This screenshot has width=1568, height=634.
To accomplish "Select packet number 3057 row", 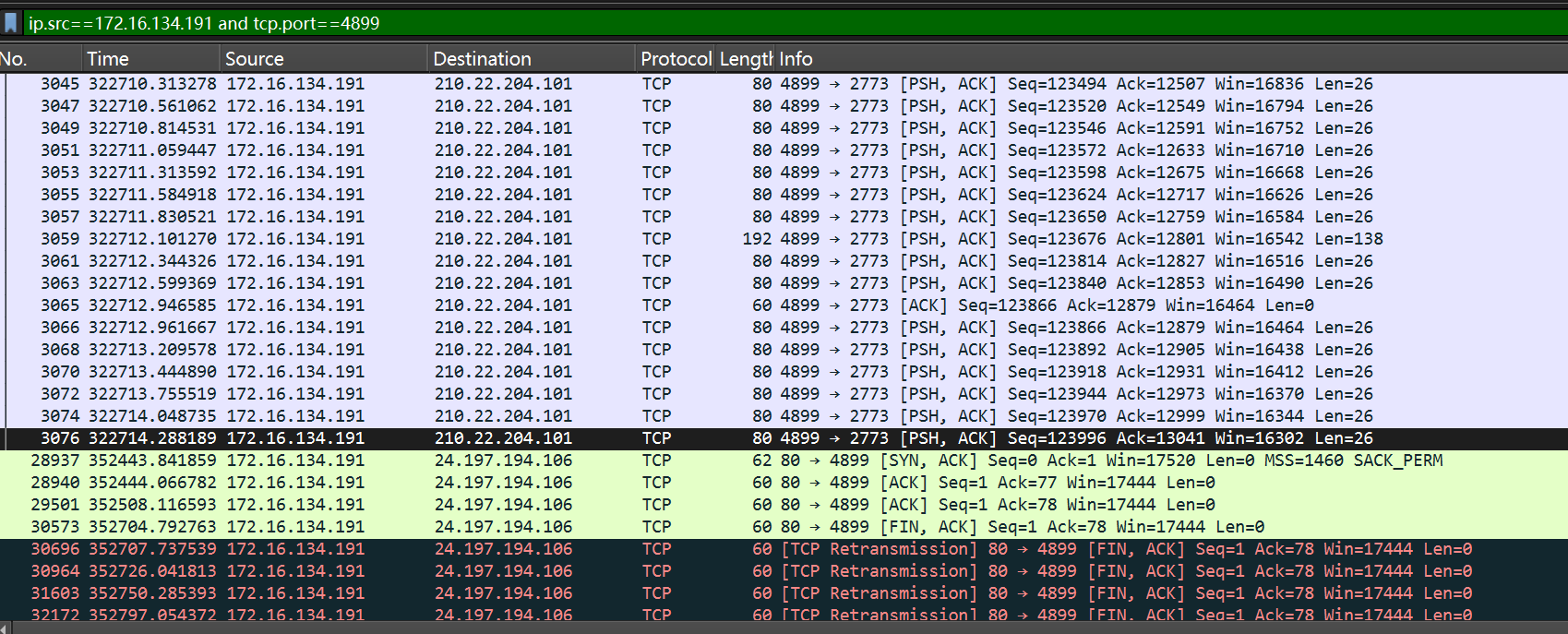I will pyautogui.click(x=784, y=217).
